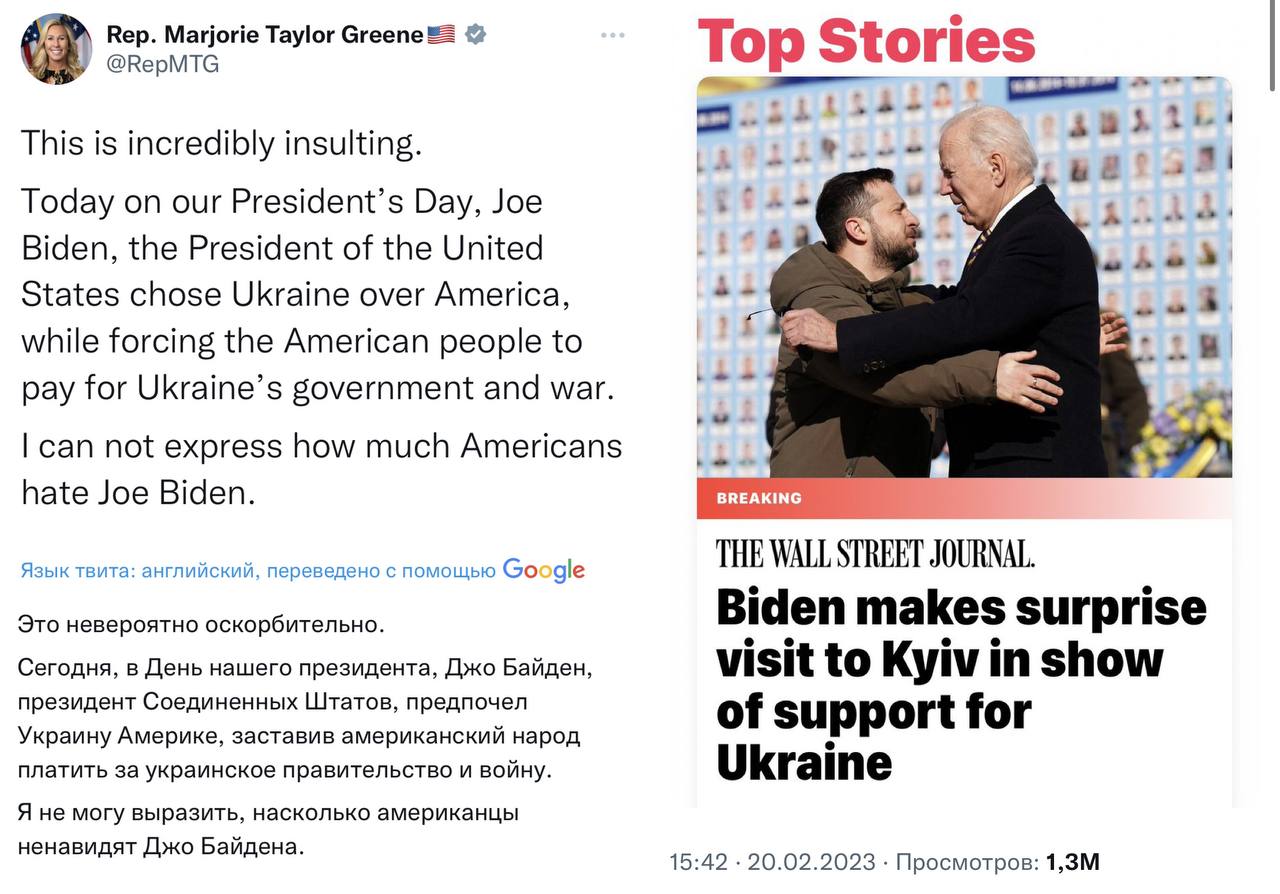The height and width of the screenshot is (894, 1280).
Task: Click the Google logo in translation notice
Action: click(544, 570)
